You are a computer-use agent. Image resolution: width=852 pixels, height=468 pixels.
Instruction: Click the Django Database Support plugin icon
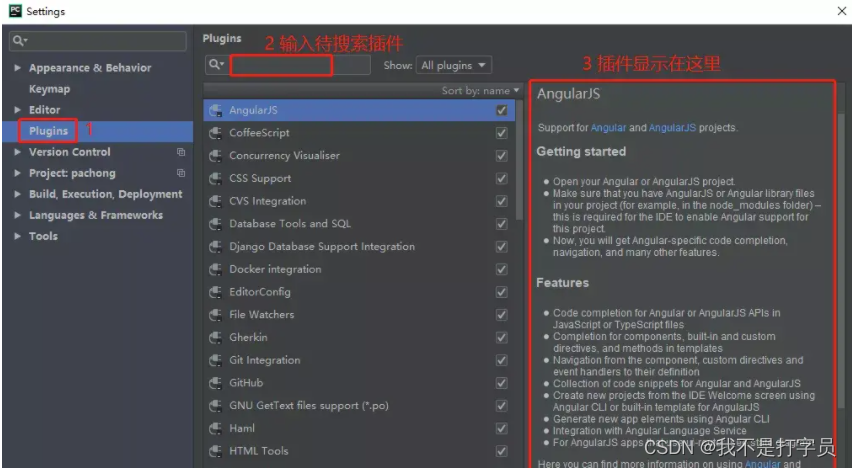pos(215,247)
